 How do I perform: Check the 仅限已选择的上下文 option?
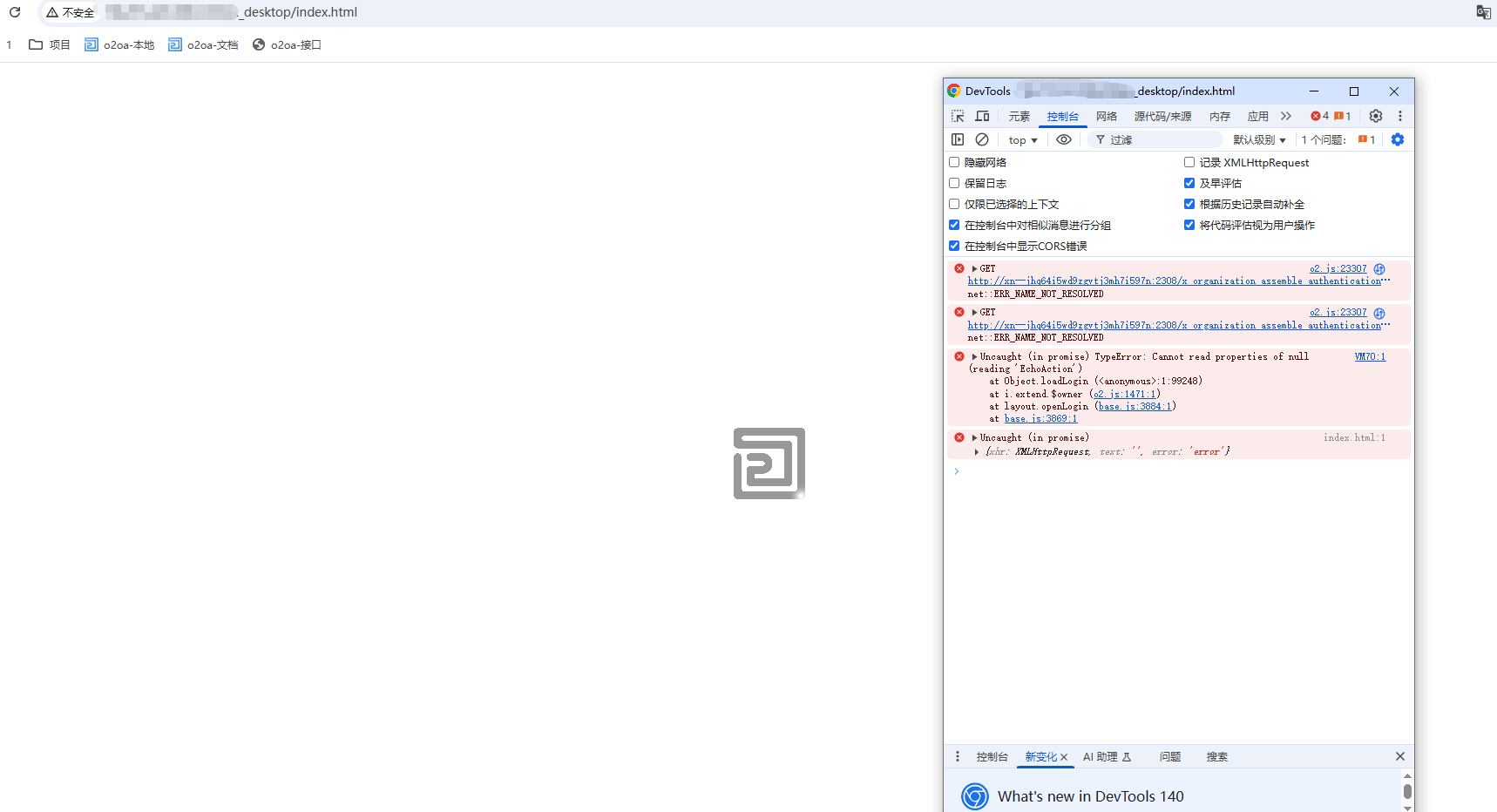954,204
